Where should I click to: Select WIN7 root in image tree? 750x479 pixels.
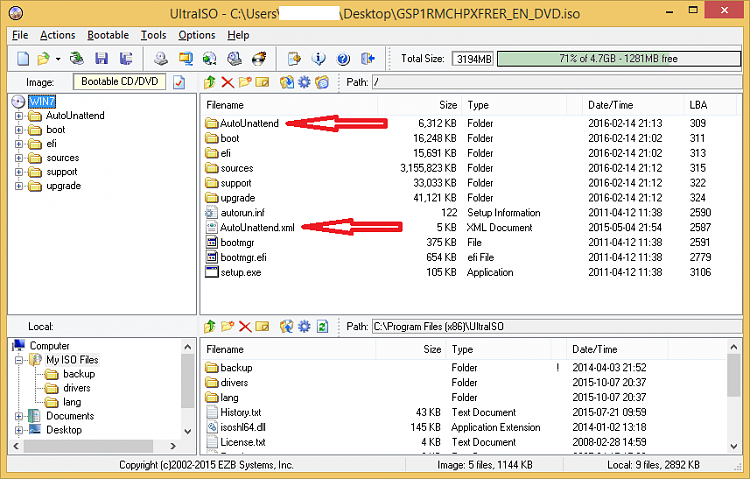point(42,101)
